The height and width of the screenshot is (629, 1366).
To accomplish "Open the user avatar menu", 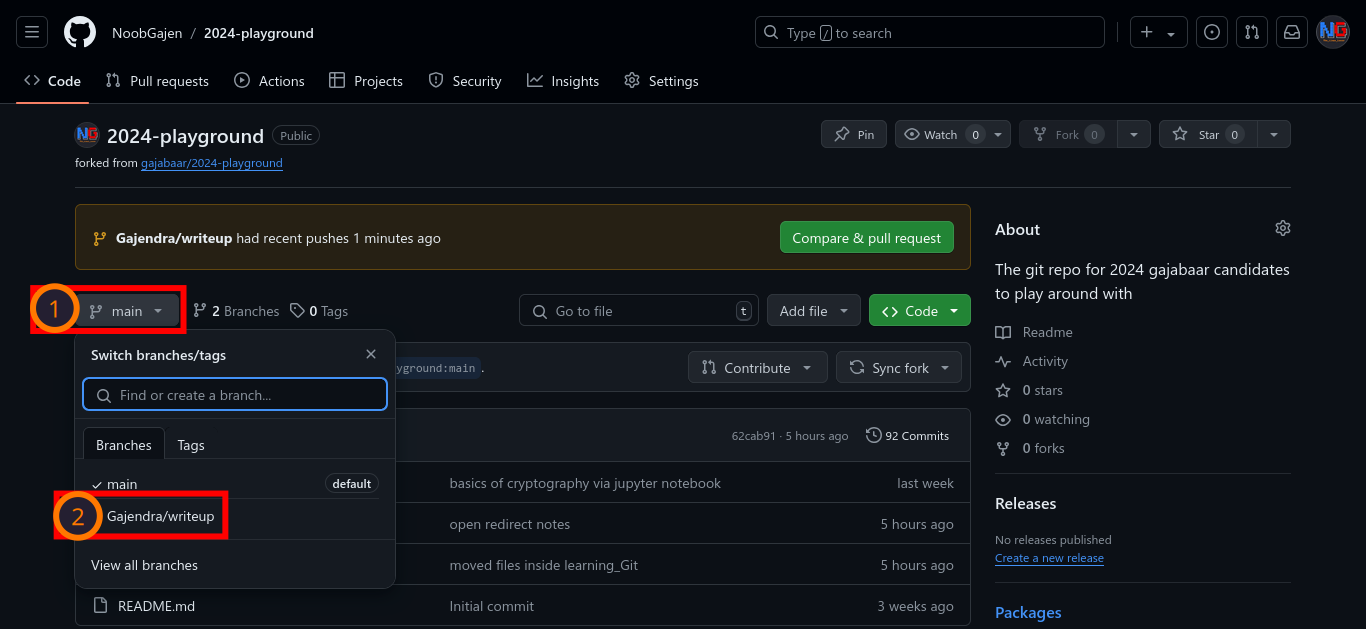I will point(1333,32).
